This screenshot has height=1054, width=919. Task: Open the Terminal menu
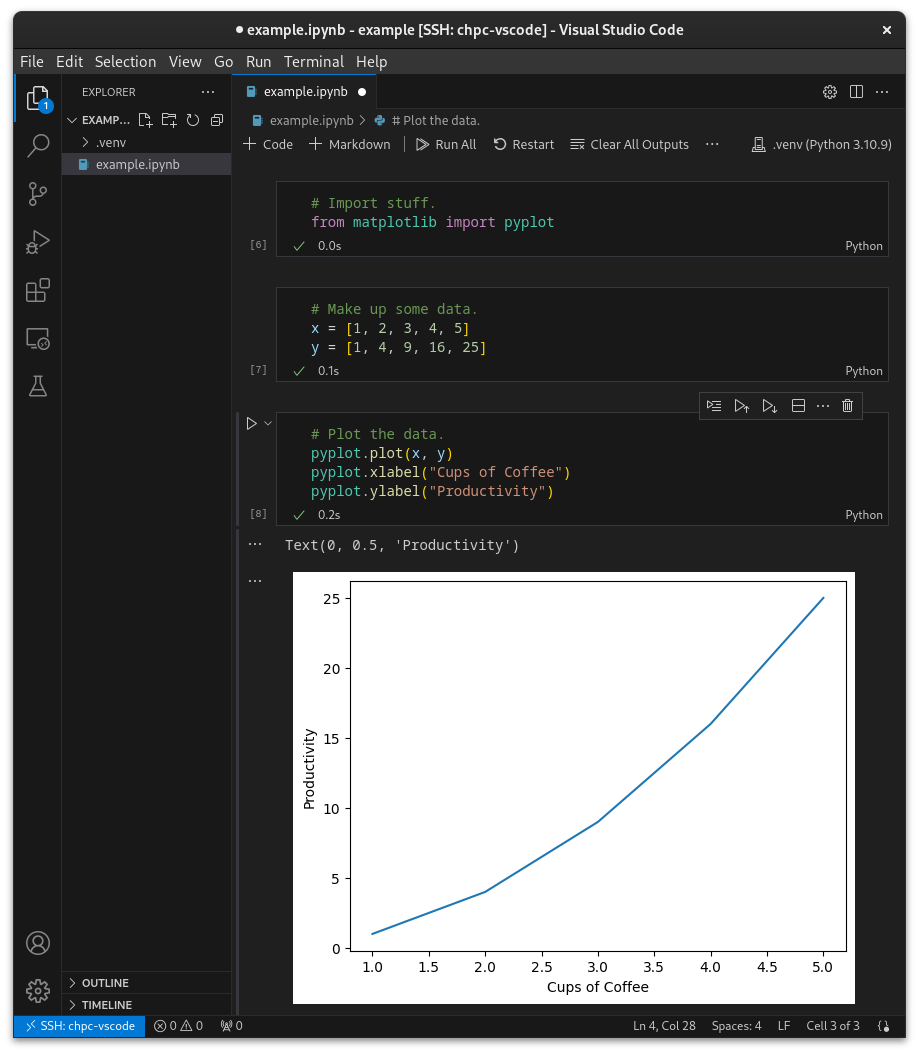(x=313, y=61)
